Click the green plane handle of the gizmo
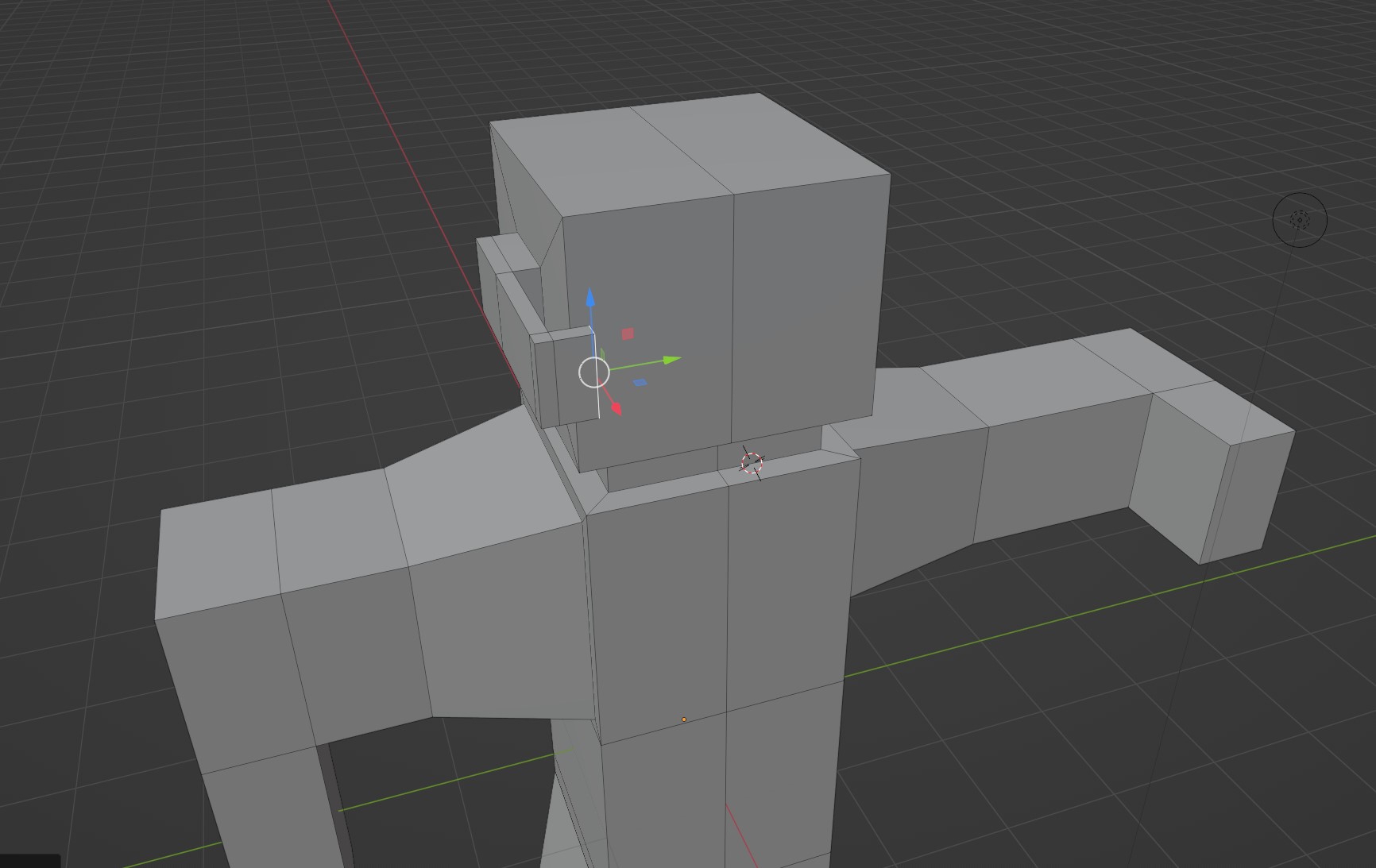Image resolution: width=1376 pixels, height=868 pixels. pos(602,354)
